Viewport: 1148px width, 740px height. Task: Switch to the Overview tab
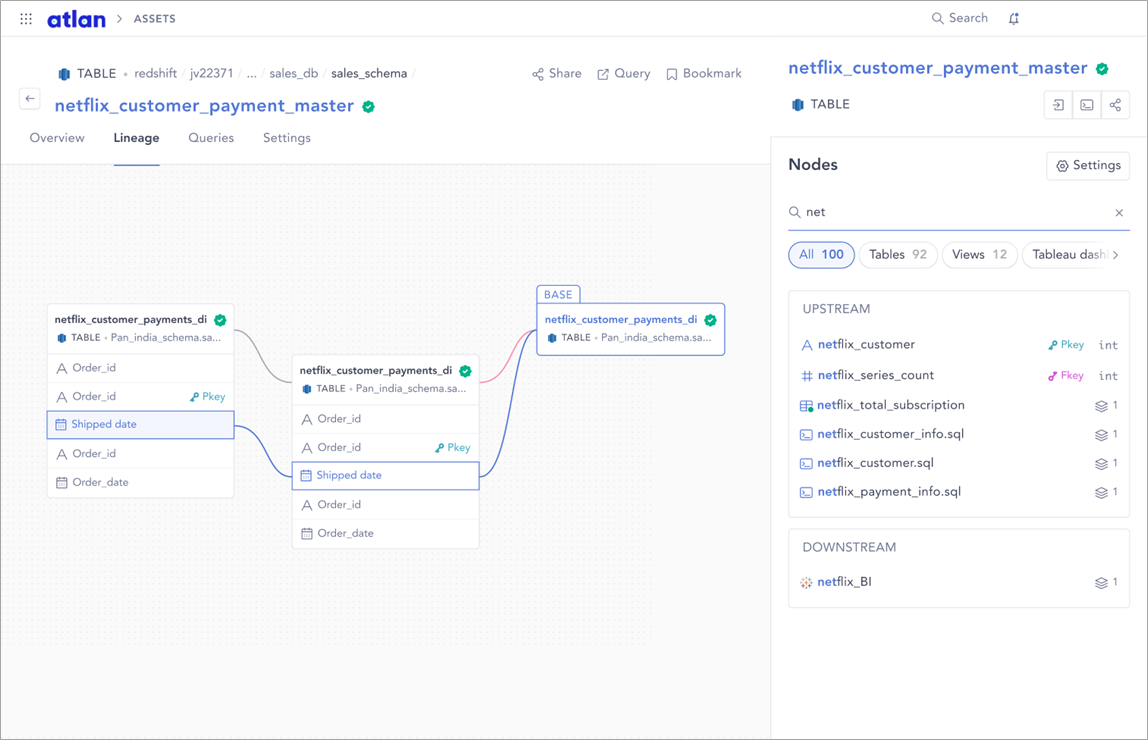pos(57,138)
